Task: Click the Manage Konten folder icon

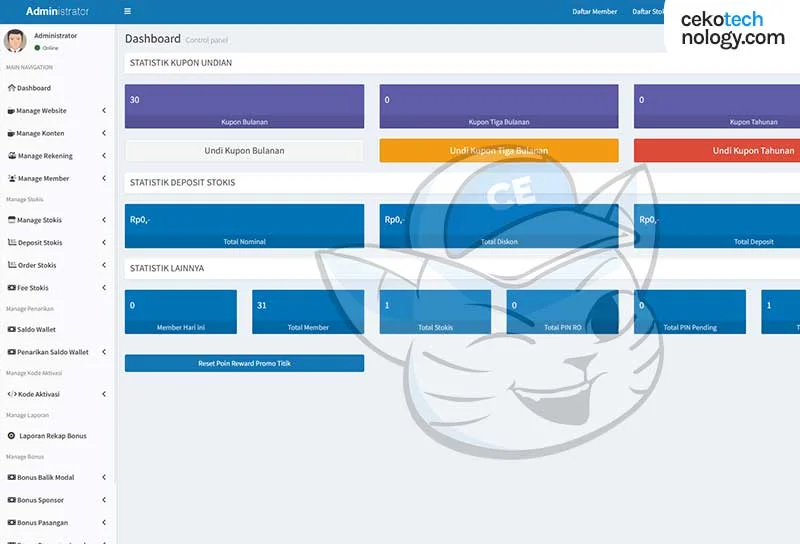Action: 11,133
